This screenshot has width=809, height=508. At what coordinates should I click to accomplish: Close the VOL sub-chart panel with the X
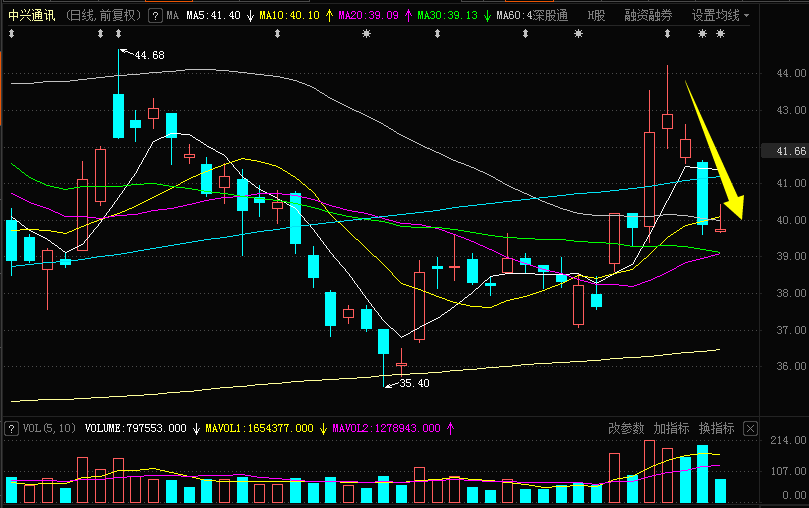tap(751, 429)
